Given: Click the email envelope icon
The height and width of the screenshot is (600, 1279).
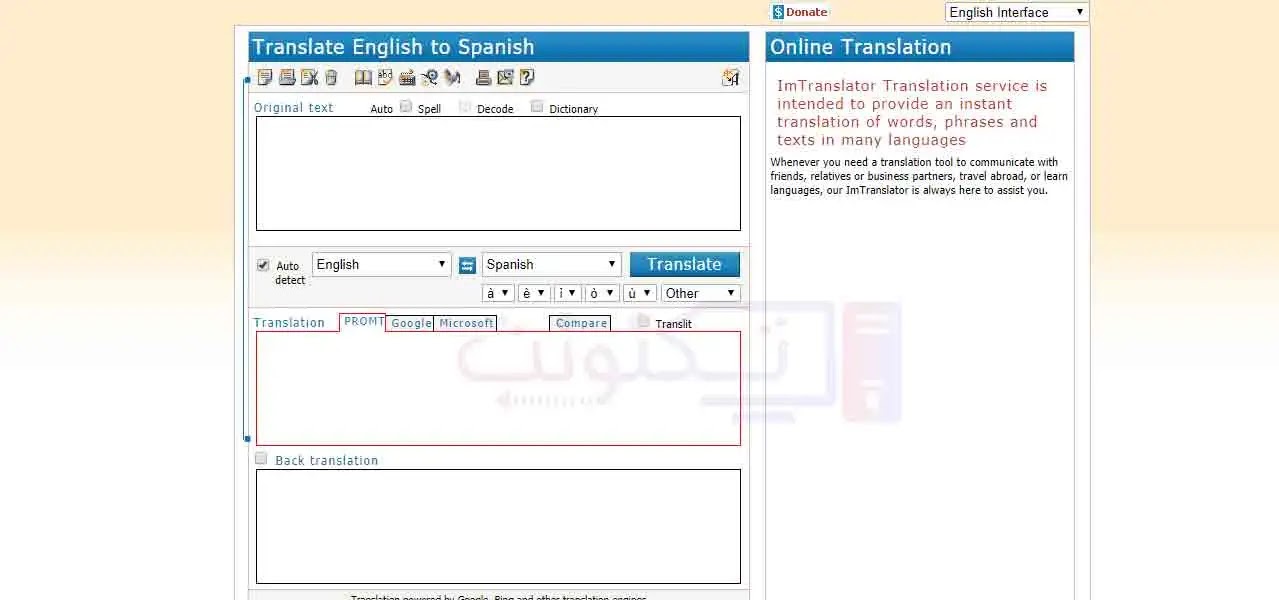Looking at the screenshot, I should click(x=505, y=77).
